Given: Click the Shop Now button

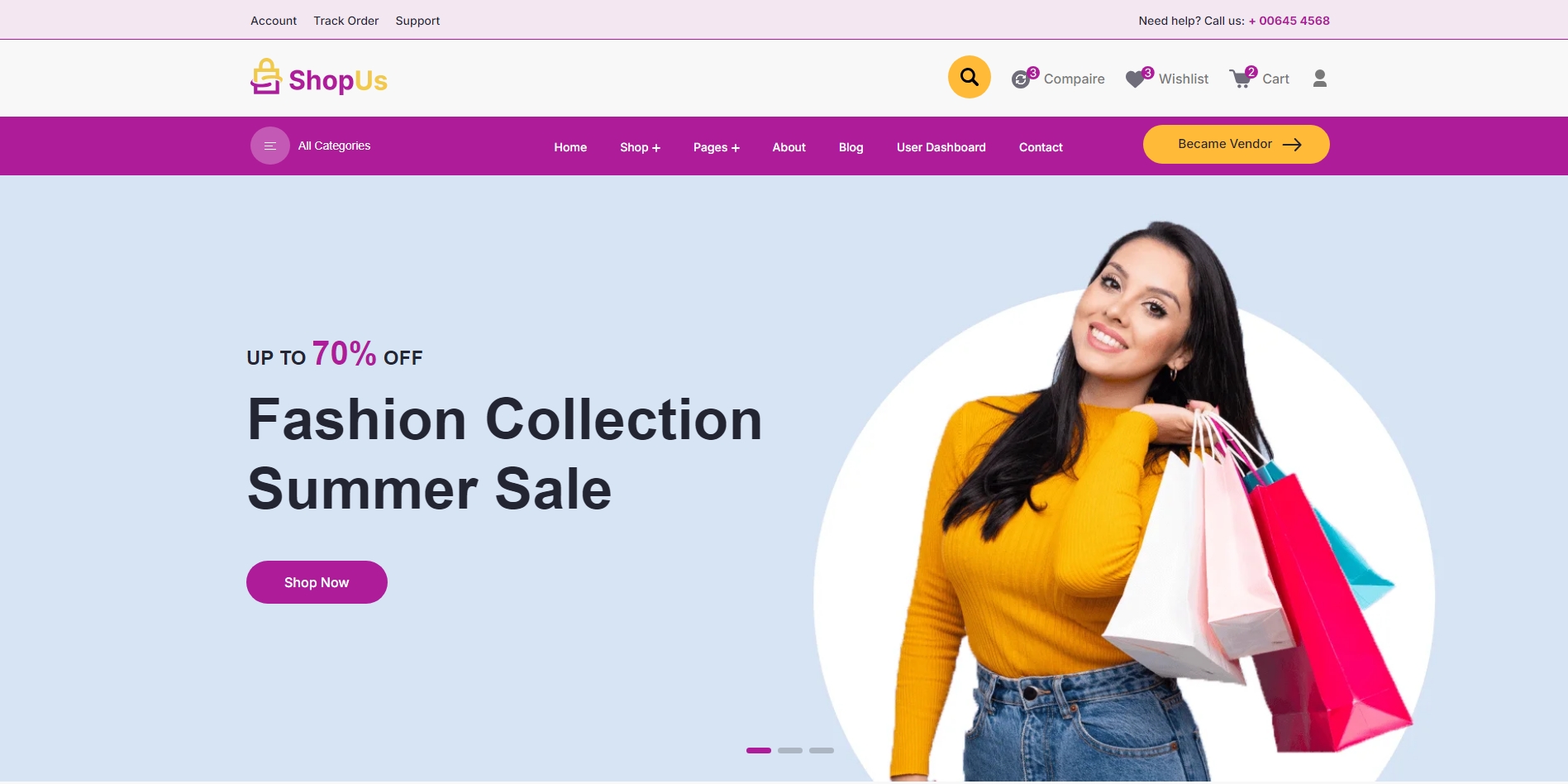Looking at the screenshot, I should coord(317,582).
